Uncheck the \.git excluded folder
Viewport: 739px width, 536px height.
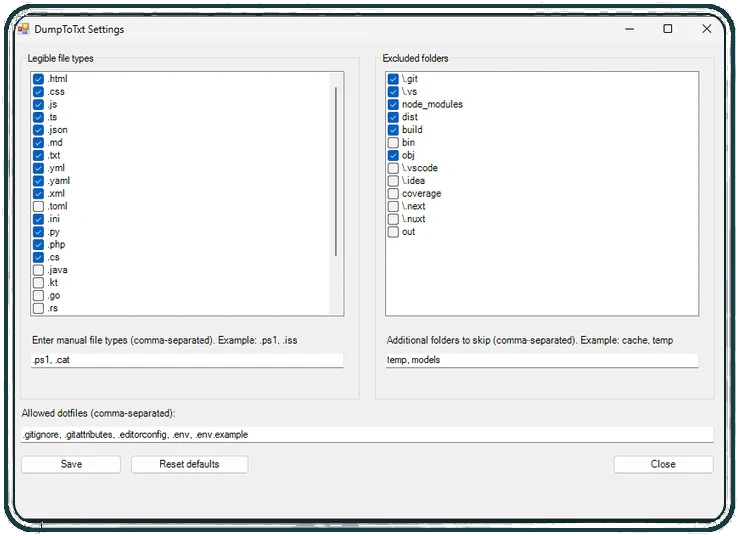pos(393,79)
